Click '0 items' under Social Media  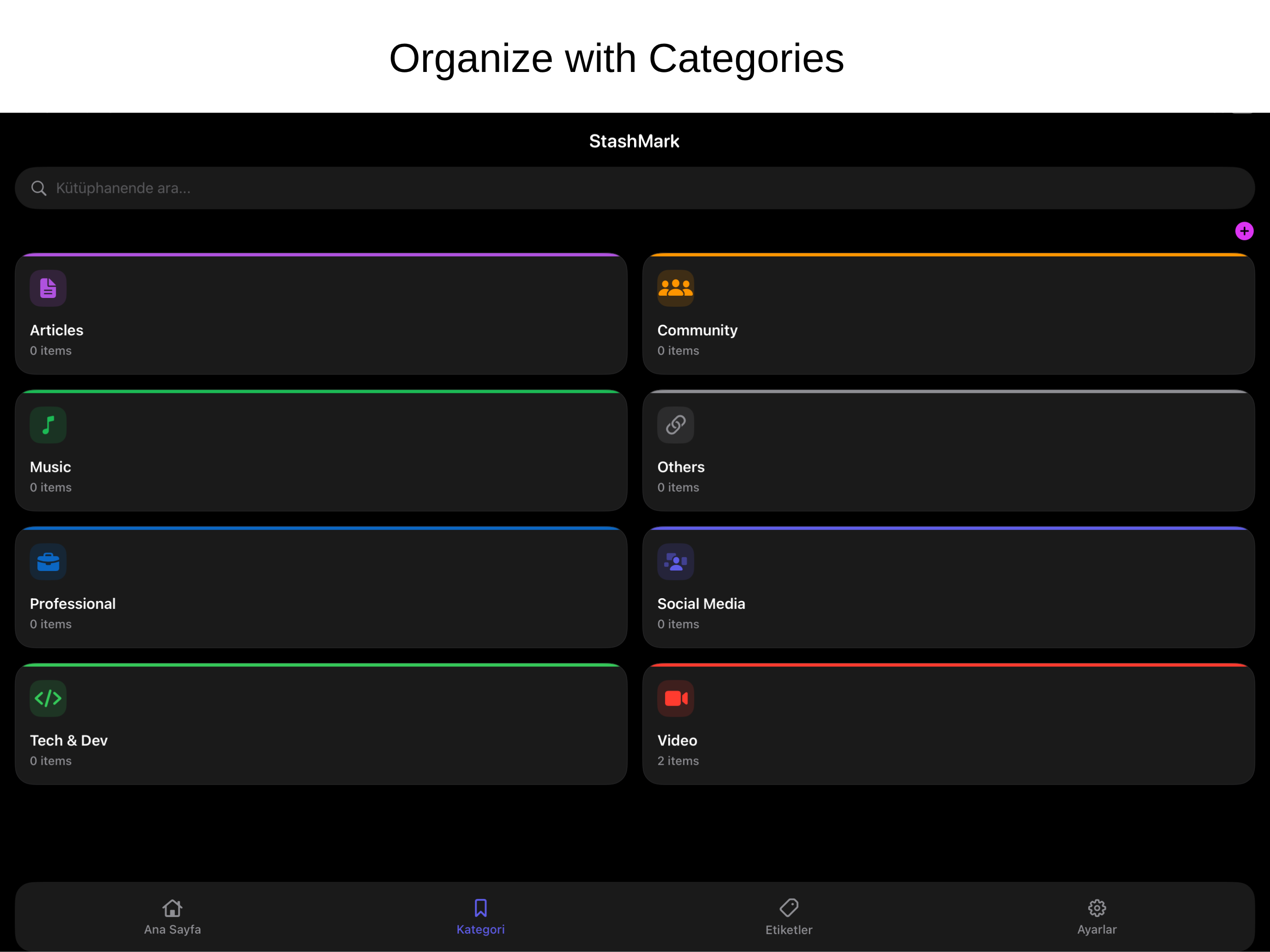(x=678, y=624)
